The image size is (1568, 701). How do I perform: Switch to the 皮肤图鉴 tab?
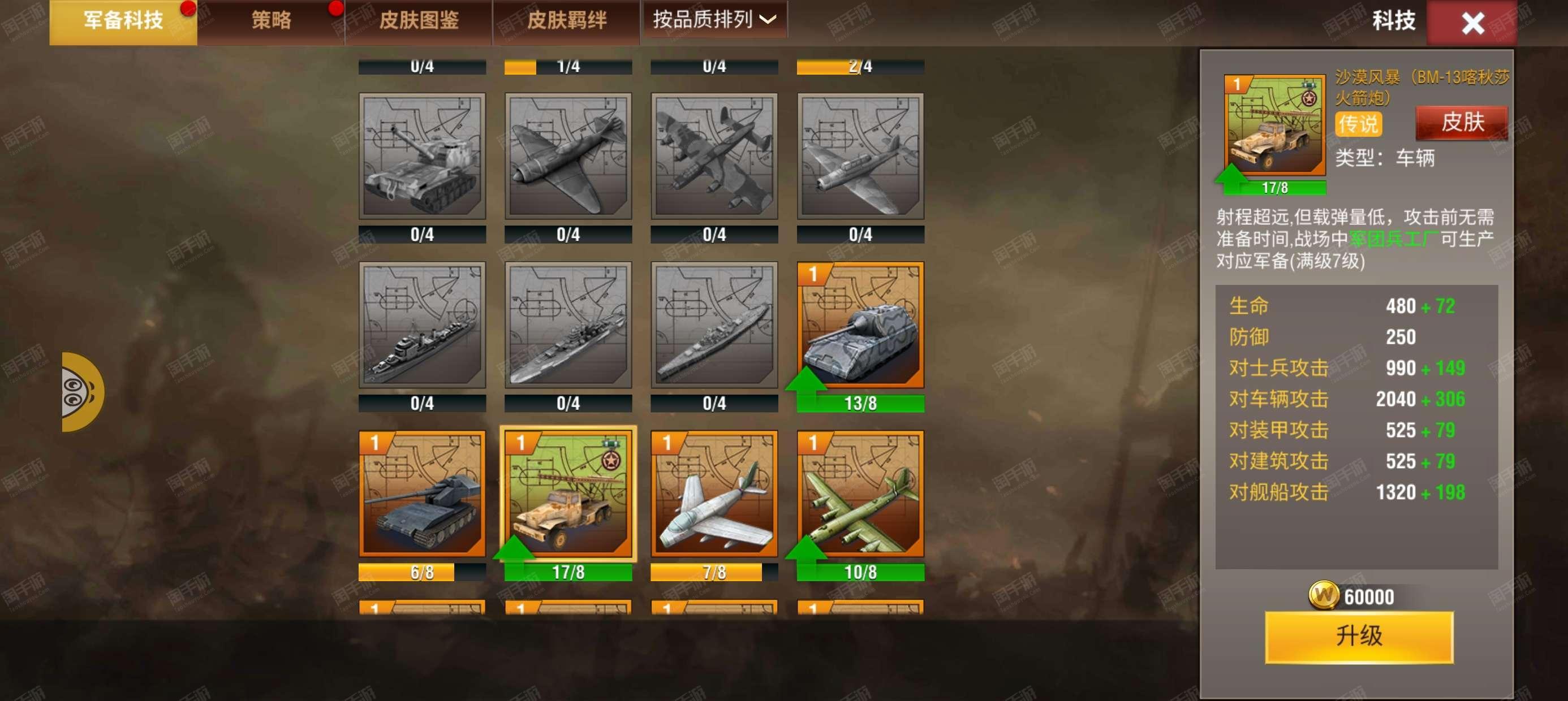pos(419,21)
